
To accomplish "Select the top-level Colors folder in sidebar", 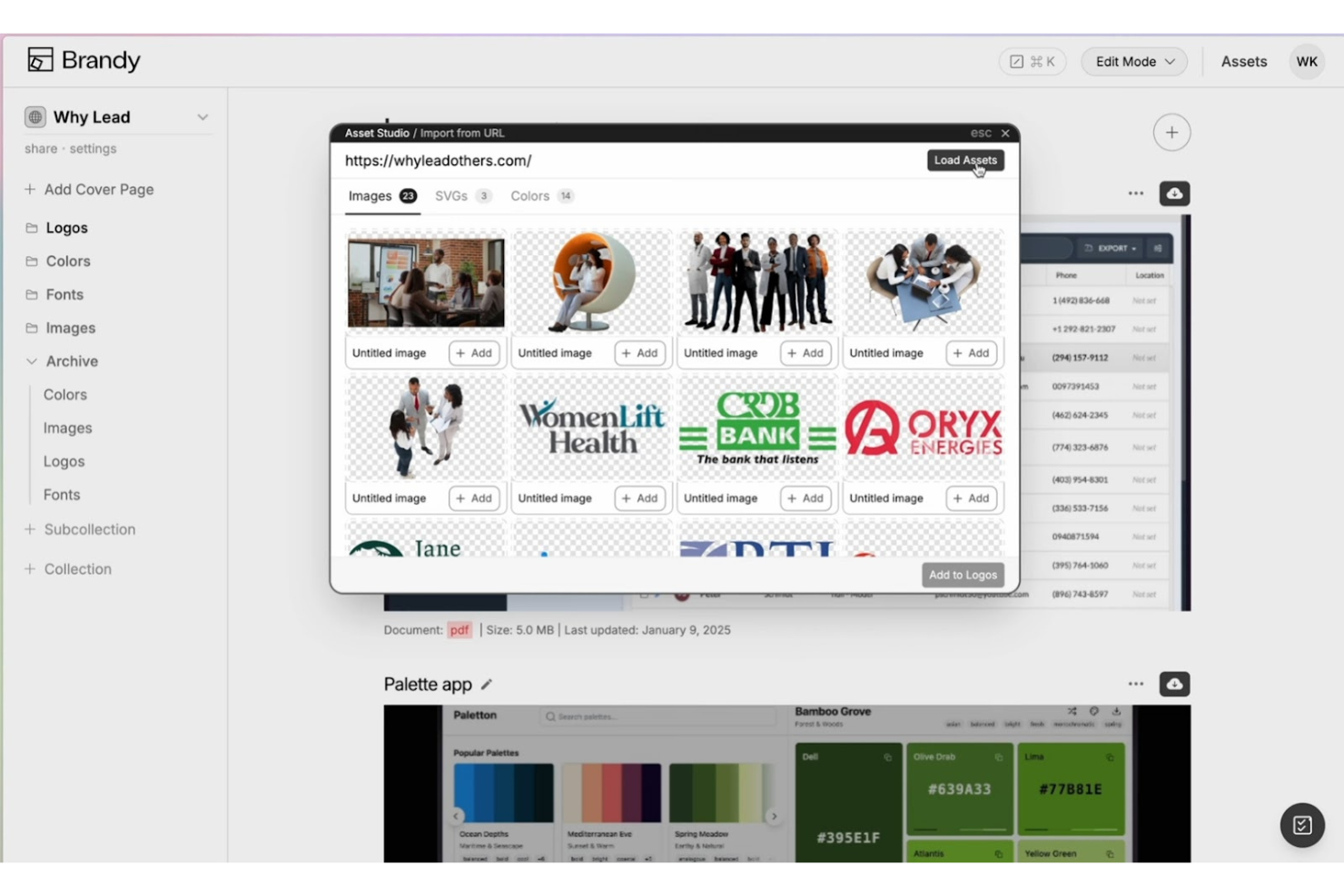I will [68, 261].
